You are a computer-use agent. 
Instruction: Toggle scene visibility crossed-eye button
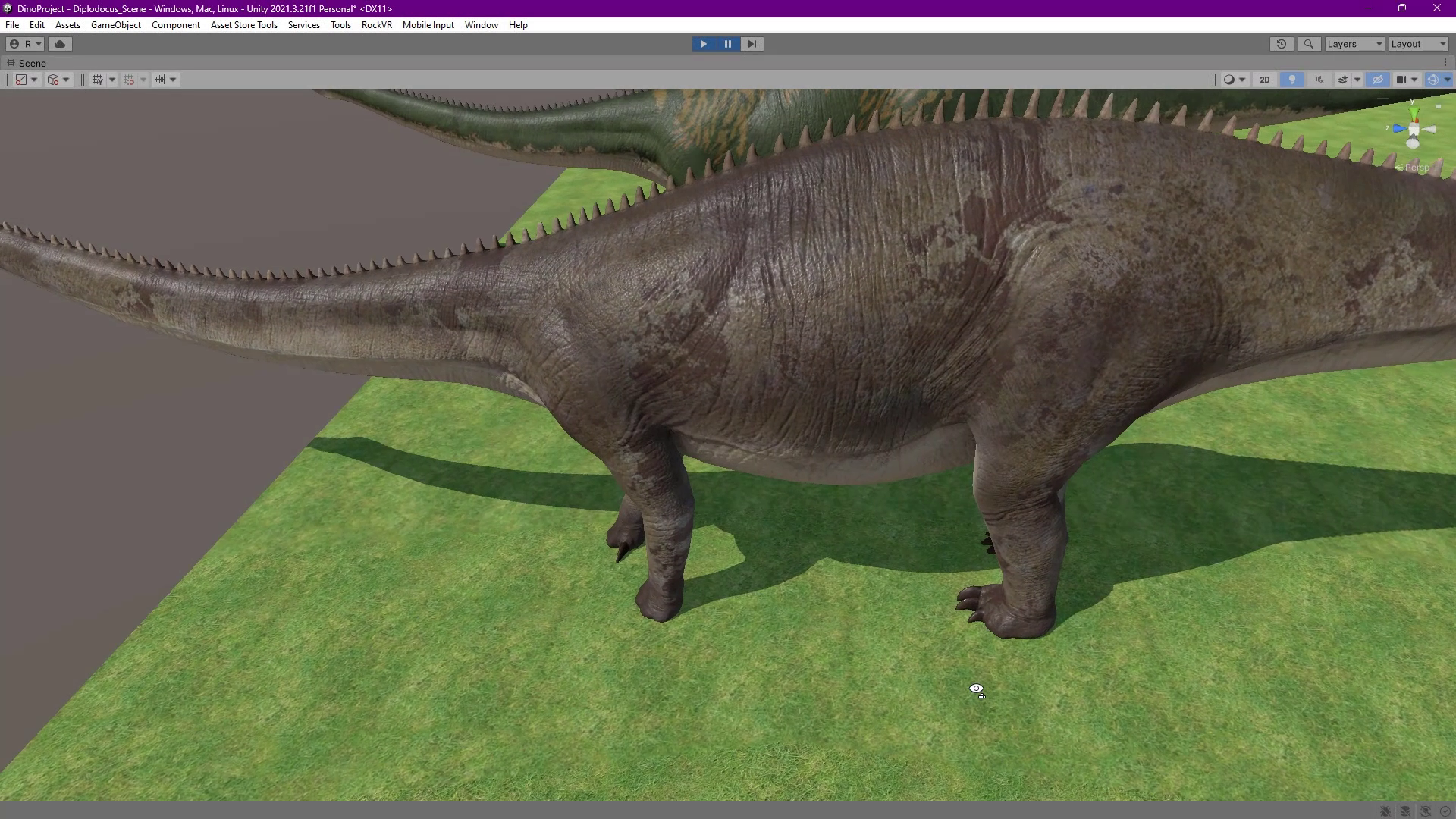click(1377, 80)
